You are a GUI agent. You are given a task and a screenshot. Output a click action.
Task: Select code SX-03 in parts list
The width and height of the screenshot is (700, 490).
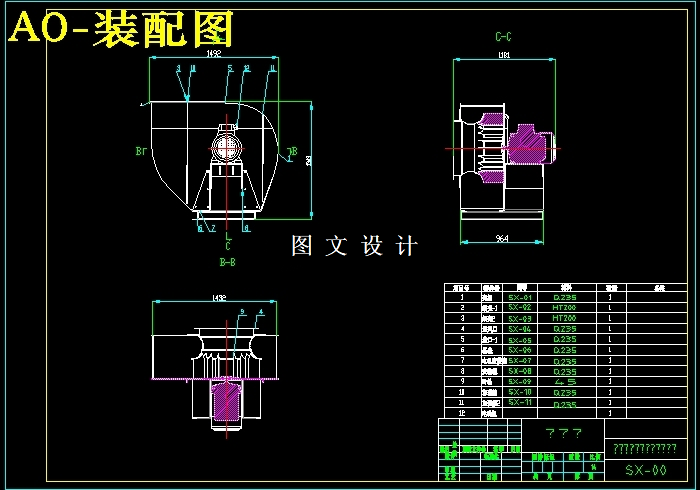pyautogui.click(x=520, y=319)
